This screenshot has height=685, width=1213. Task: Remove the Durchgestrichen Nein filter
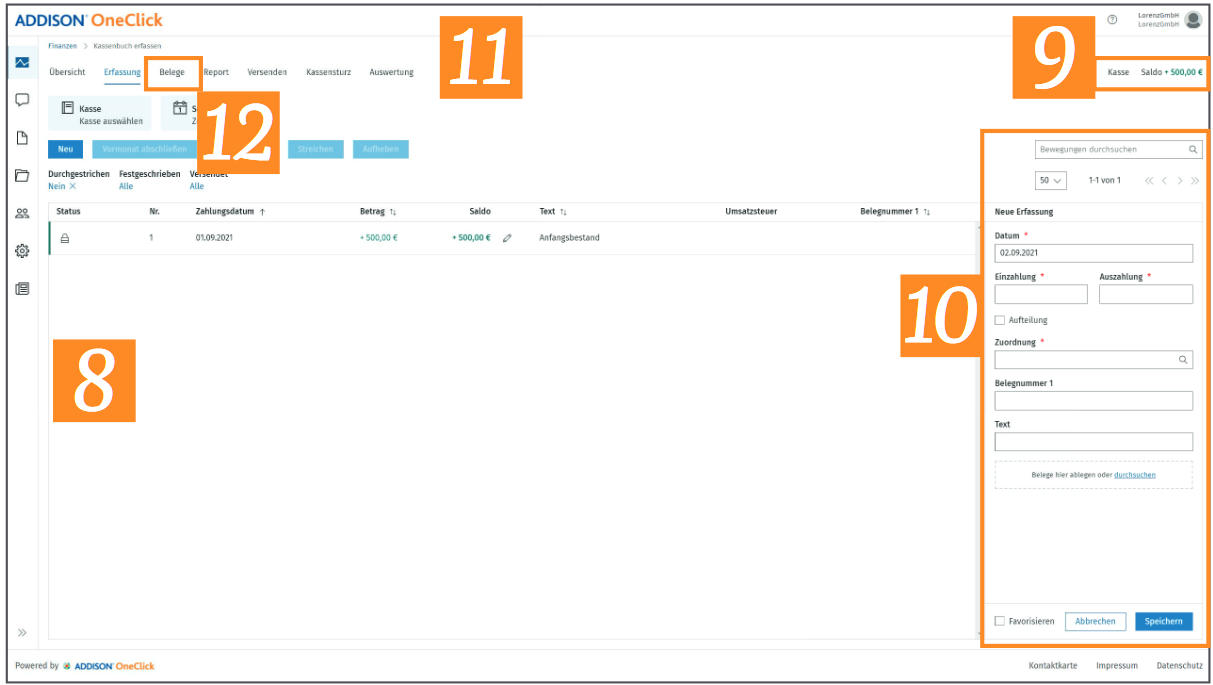(73, 186)
